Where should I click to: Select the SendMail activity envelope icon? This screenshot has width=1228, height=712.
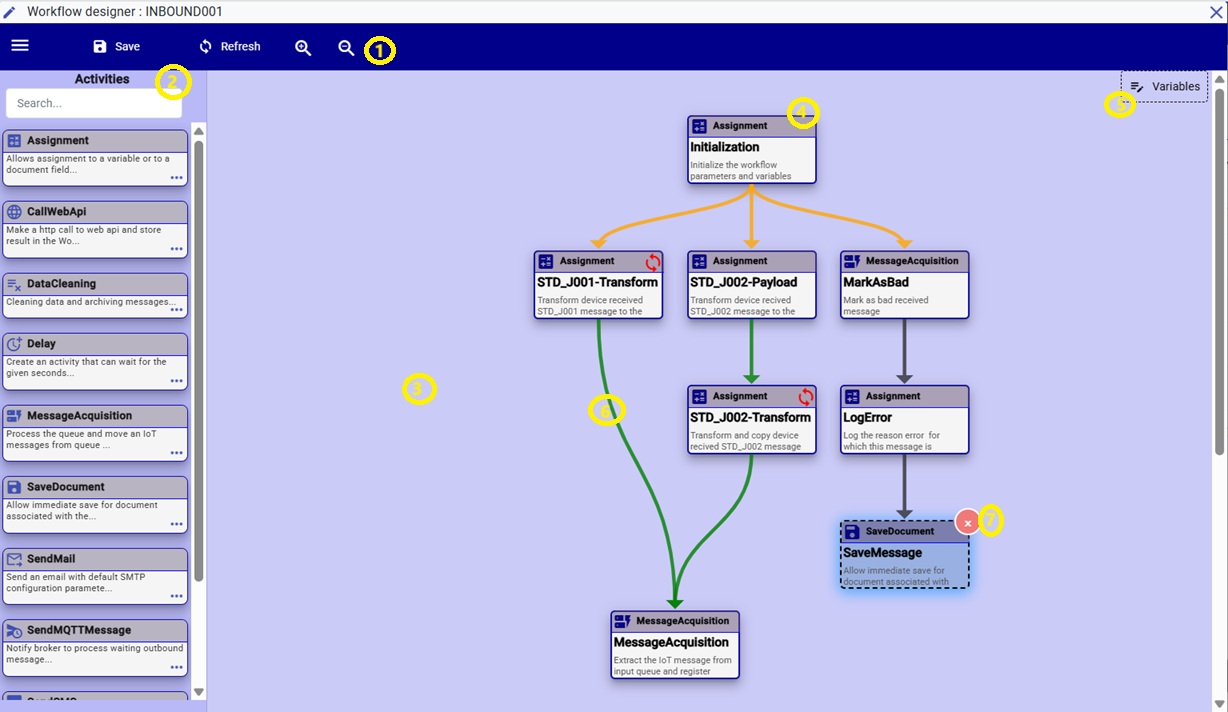click(14, 559)
